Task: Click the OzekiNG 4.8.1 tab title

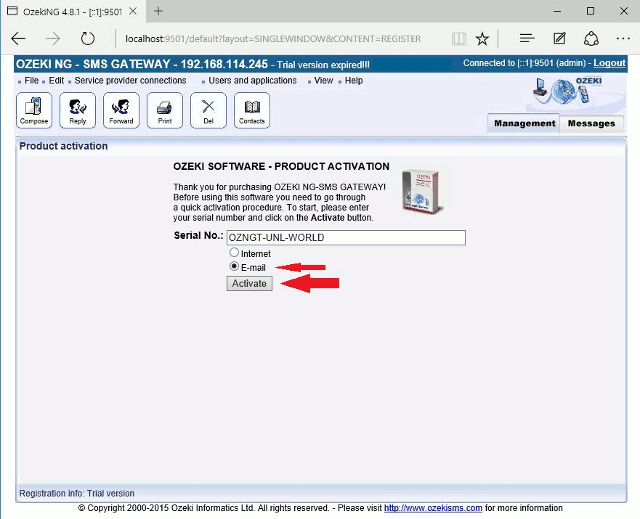Action: [x=72, y=12]
